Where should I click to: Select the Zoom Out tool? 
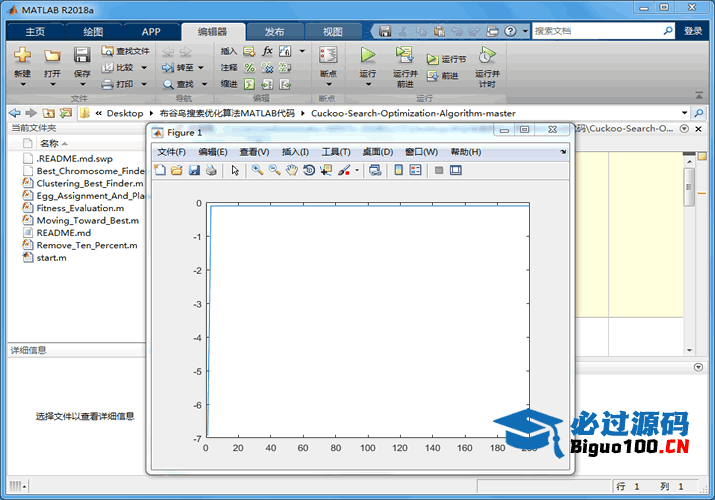(x=275, y=170)
